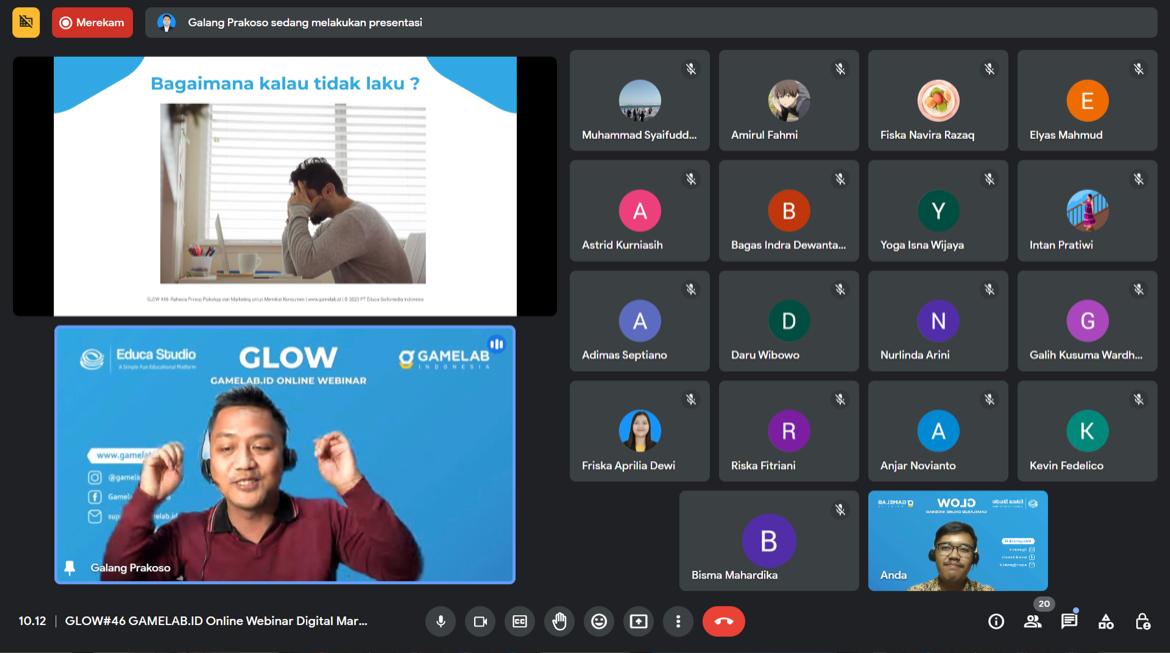Image resolution: width=1170 pixels, height=653 pixels.
Task: Click muted mic icon on Intan Pratiwi's tile
Action: (x=1139, y=179)
